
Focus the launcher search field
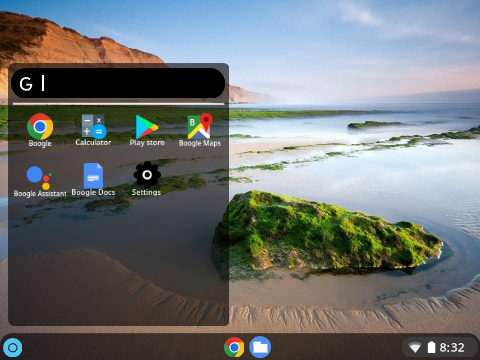point(118,83)
